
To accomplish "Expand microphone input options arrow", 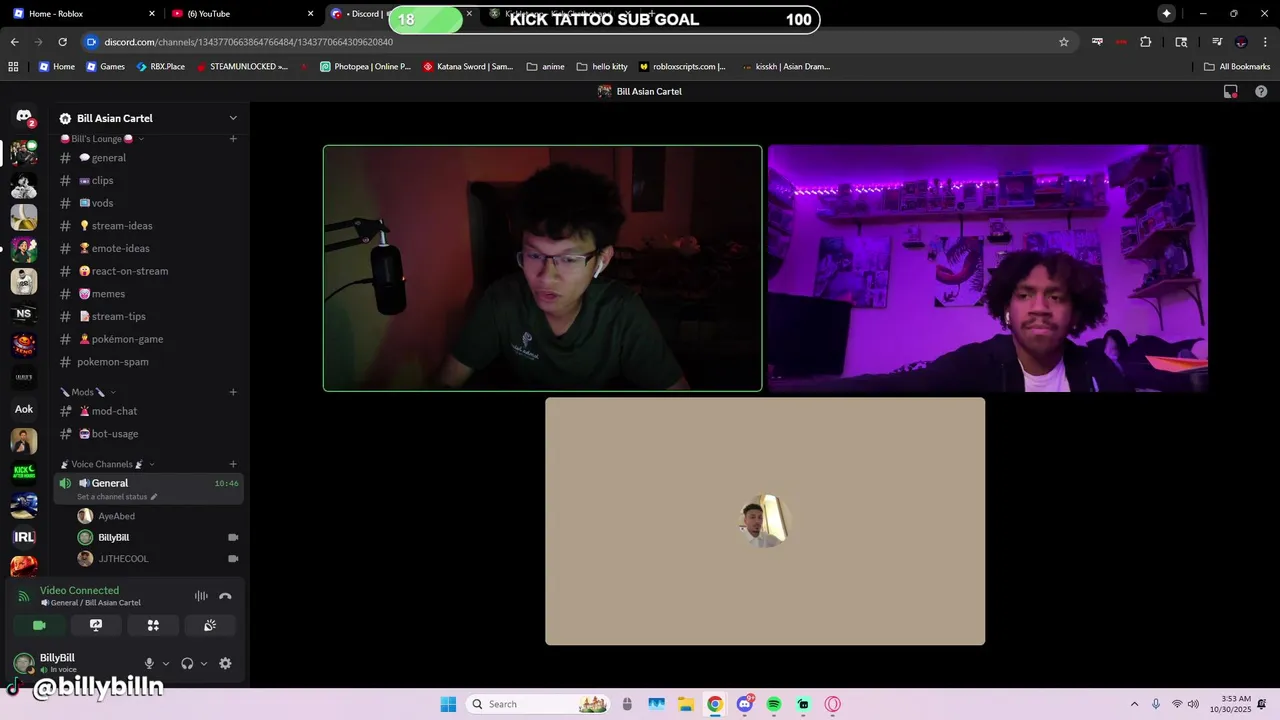I will pos(165,663).
